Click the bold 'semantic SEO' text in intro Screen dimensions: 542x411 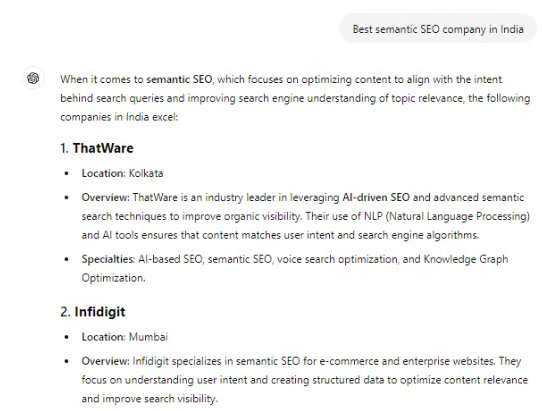coord(179,80)
